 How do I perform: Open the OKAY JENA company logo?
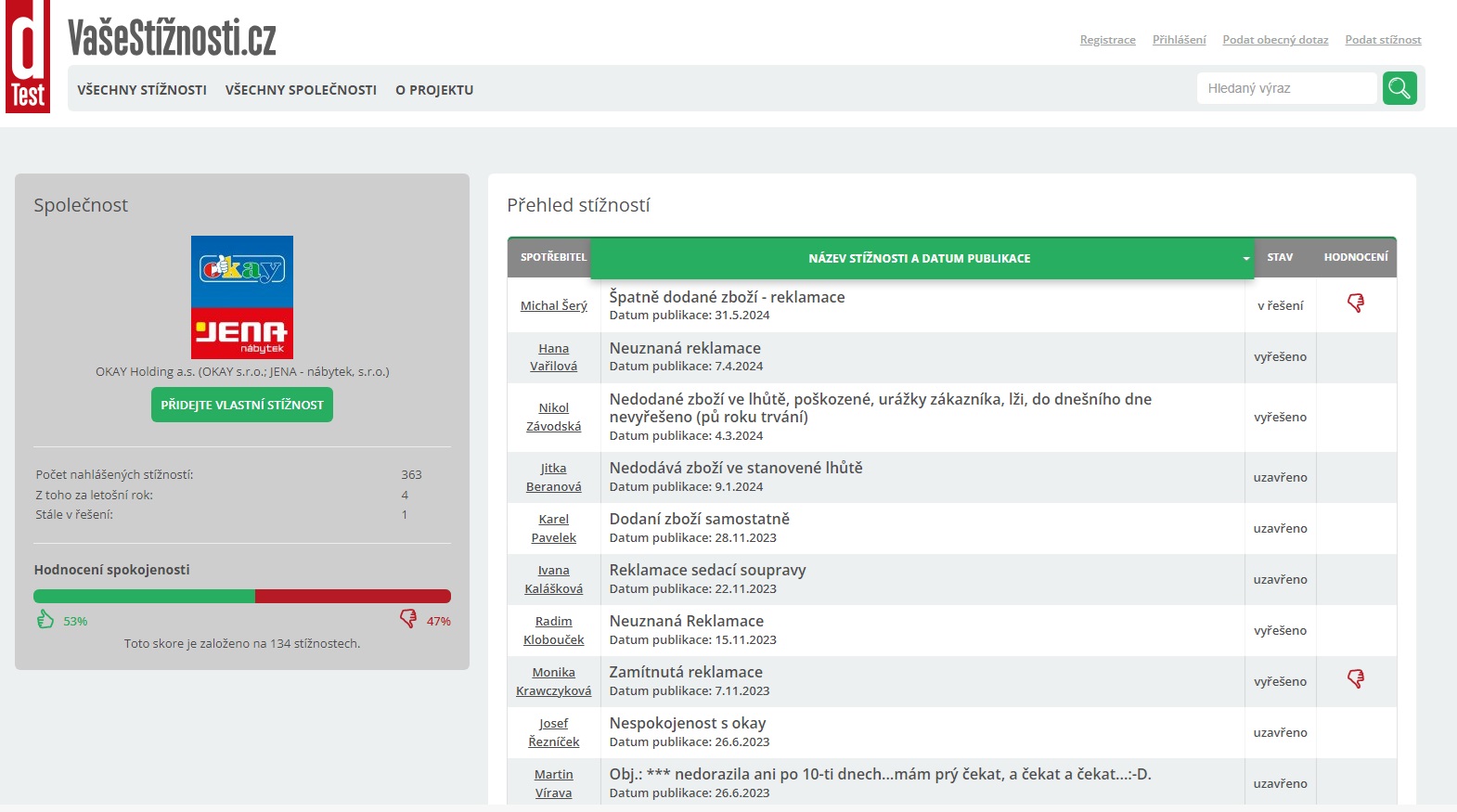tap(242, 297)
